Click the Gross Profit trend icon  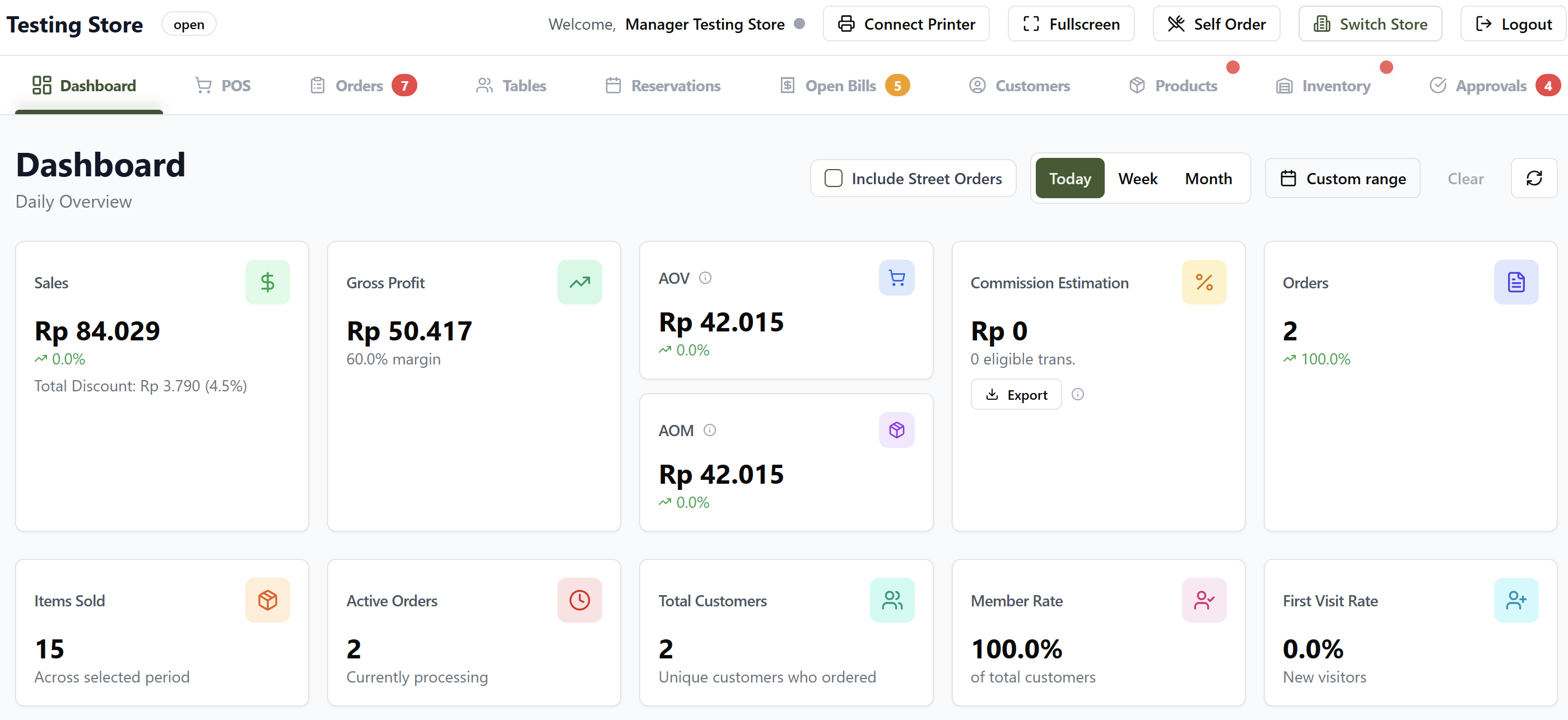pos(579,282)
